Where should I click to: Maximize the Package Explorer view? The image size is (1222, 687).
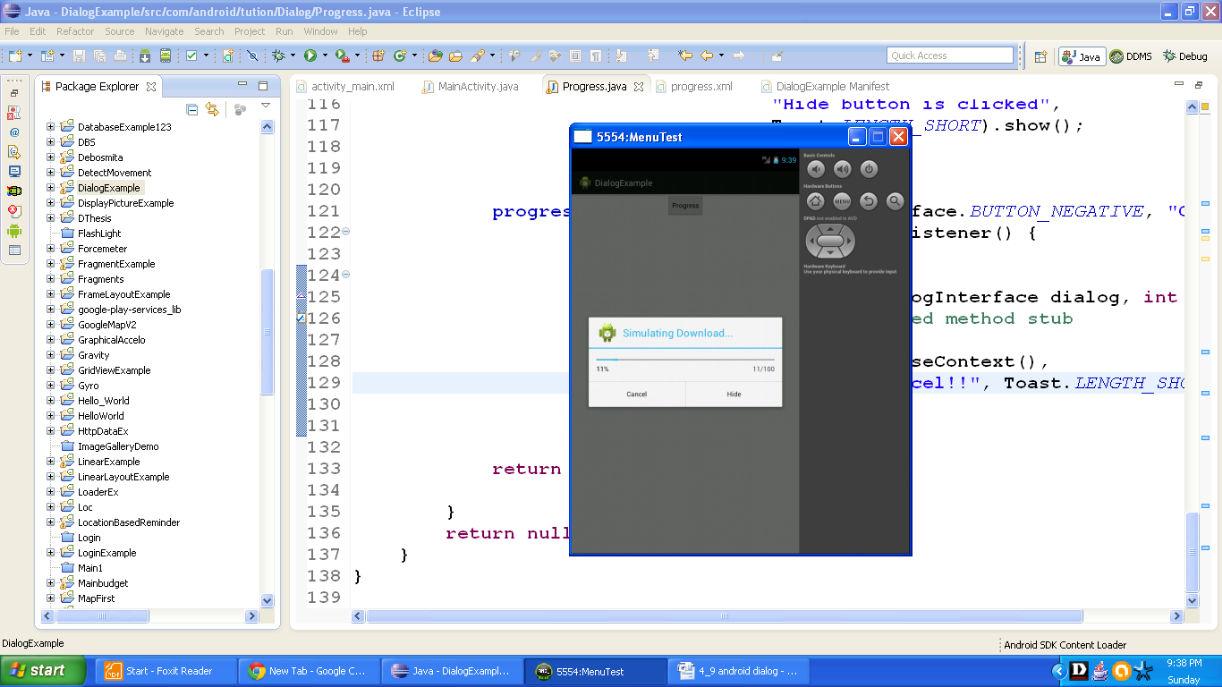click(x=263, y=86)
